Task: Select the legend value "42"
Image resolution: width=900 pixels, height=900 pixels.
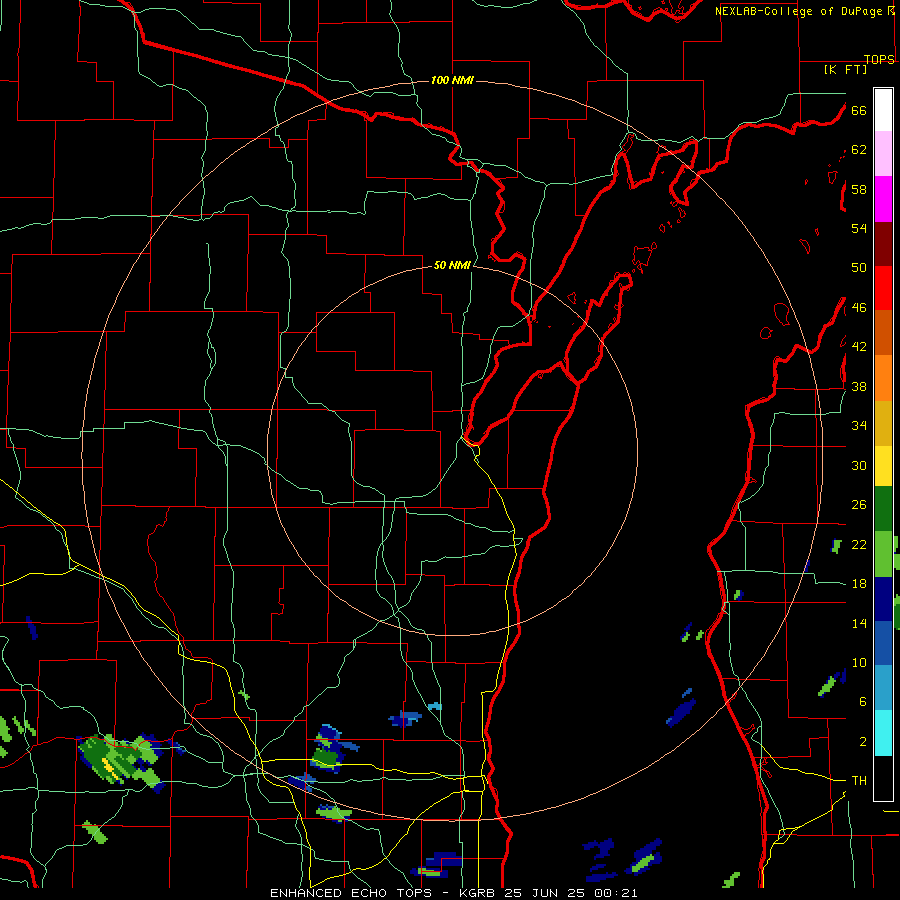Action: pos(859,347)
